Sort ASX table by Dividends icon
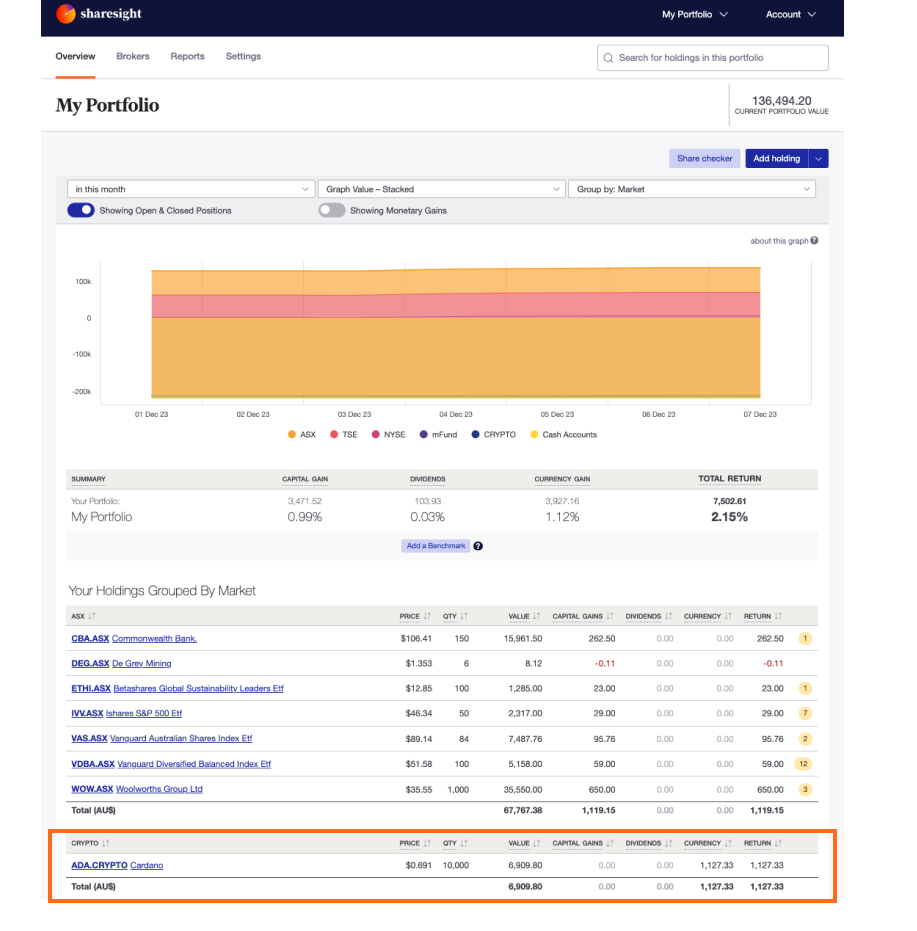 pos(668,616)
